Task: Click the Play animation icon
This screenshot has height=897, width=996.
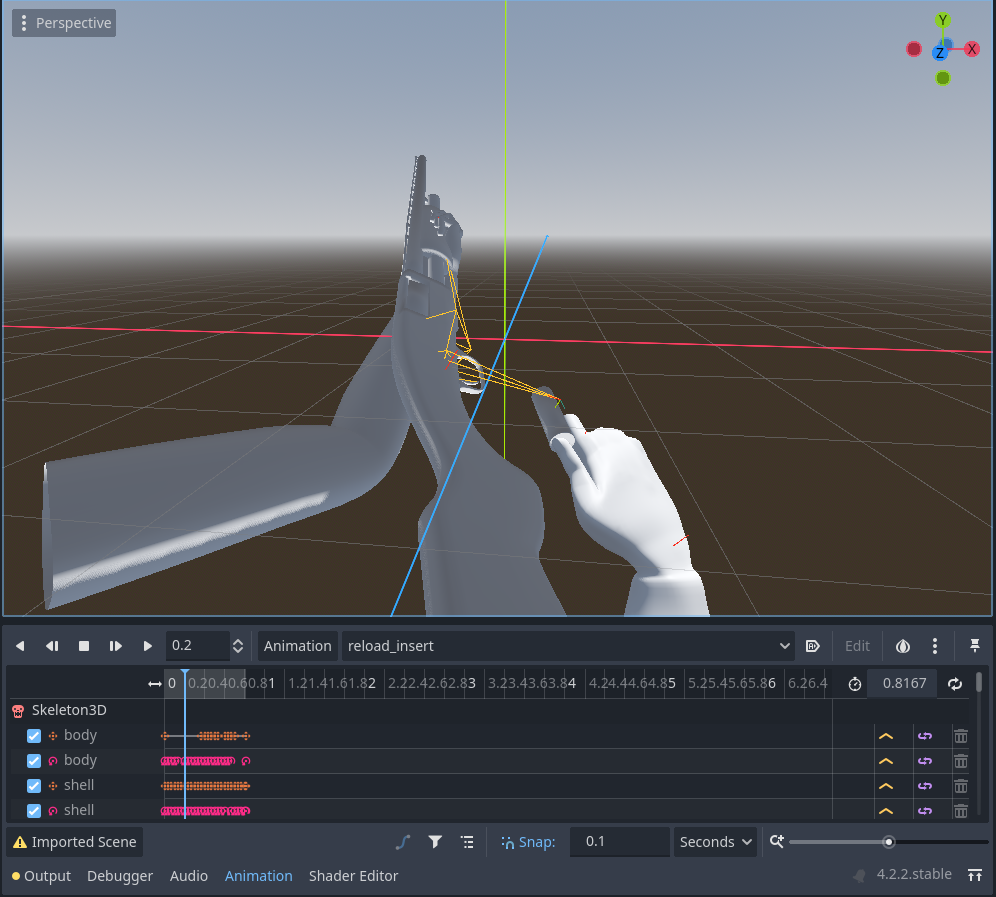Action: tap(147, 645)
